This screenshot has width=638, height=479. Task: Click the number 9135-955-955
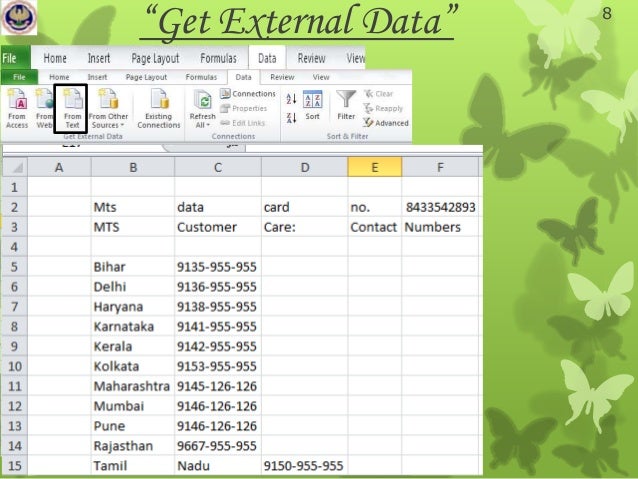218,267
